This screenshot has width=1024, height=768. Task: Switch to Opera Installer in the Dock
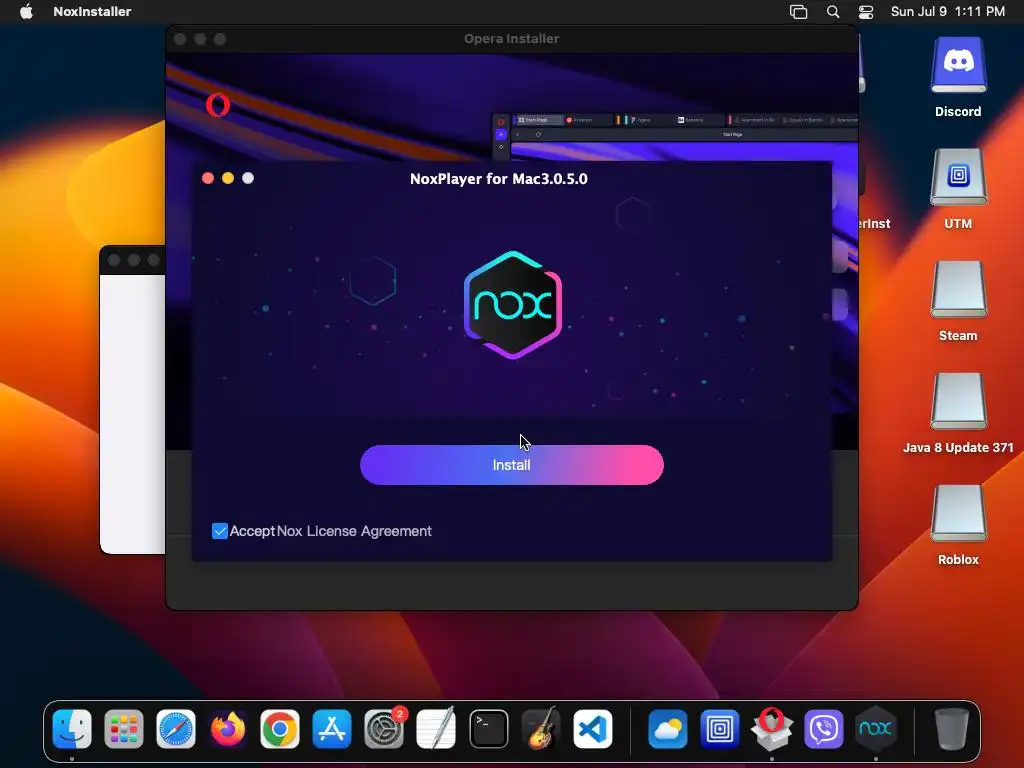coord(771,729)
